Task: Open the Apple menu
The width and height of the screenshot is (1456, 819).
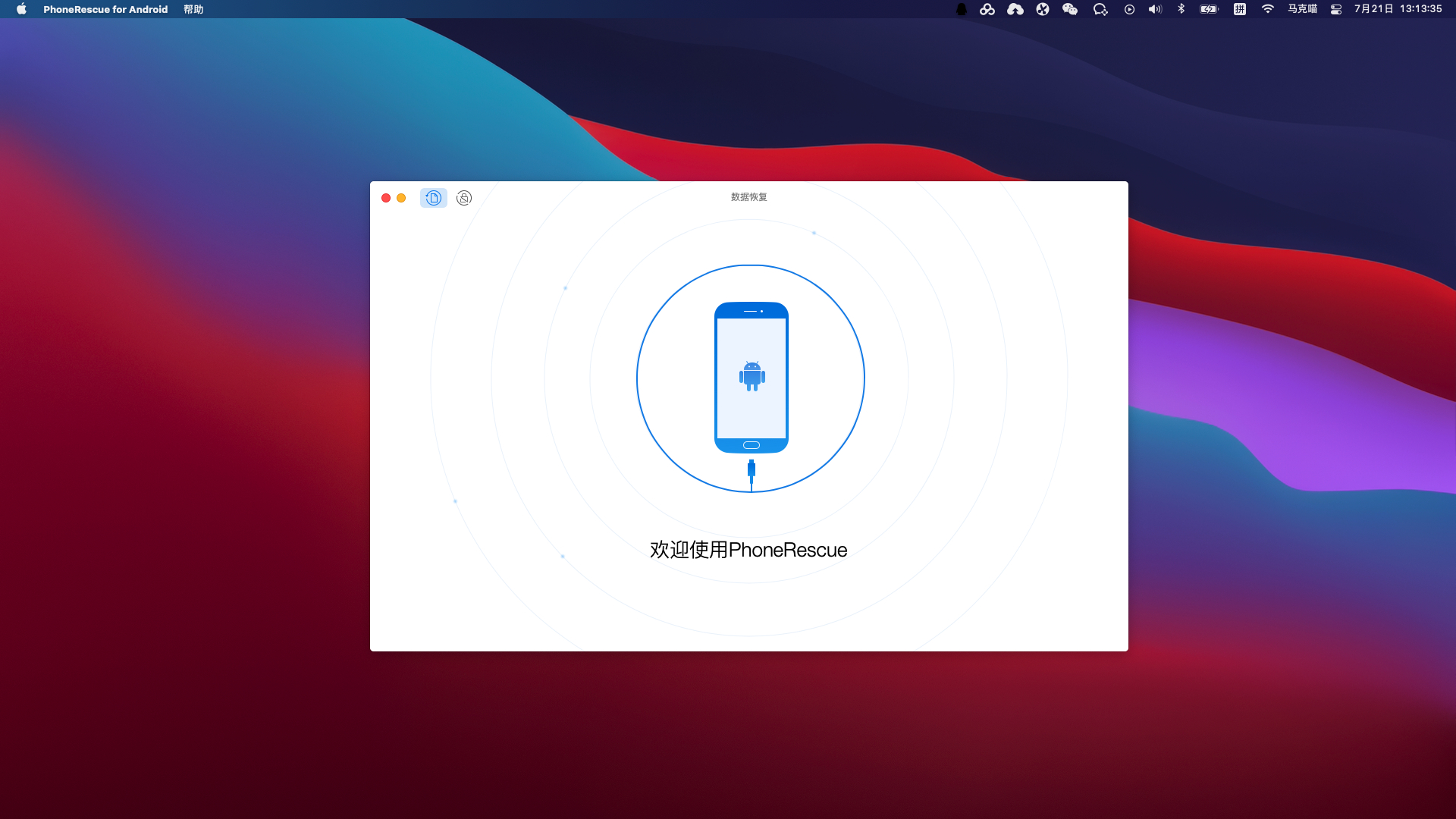Action: coord(21,9)
